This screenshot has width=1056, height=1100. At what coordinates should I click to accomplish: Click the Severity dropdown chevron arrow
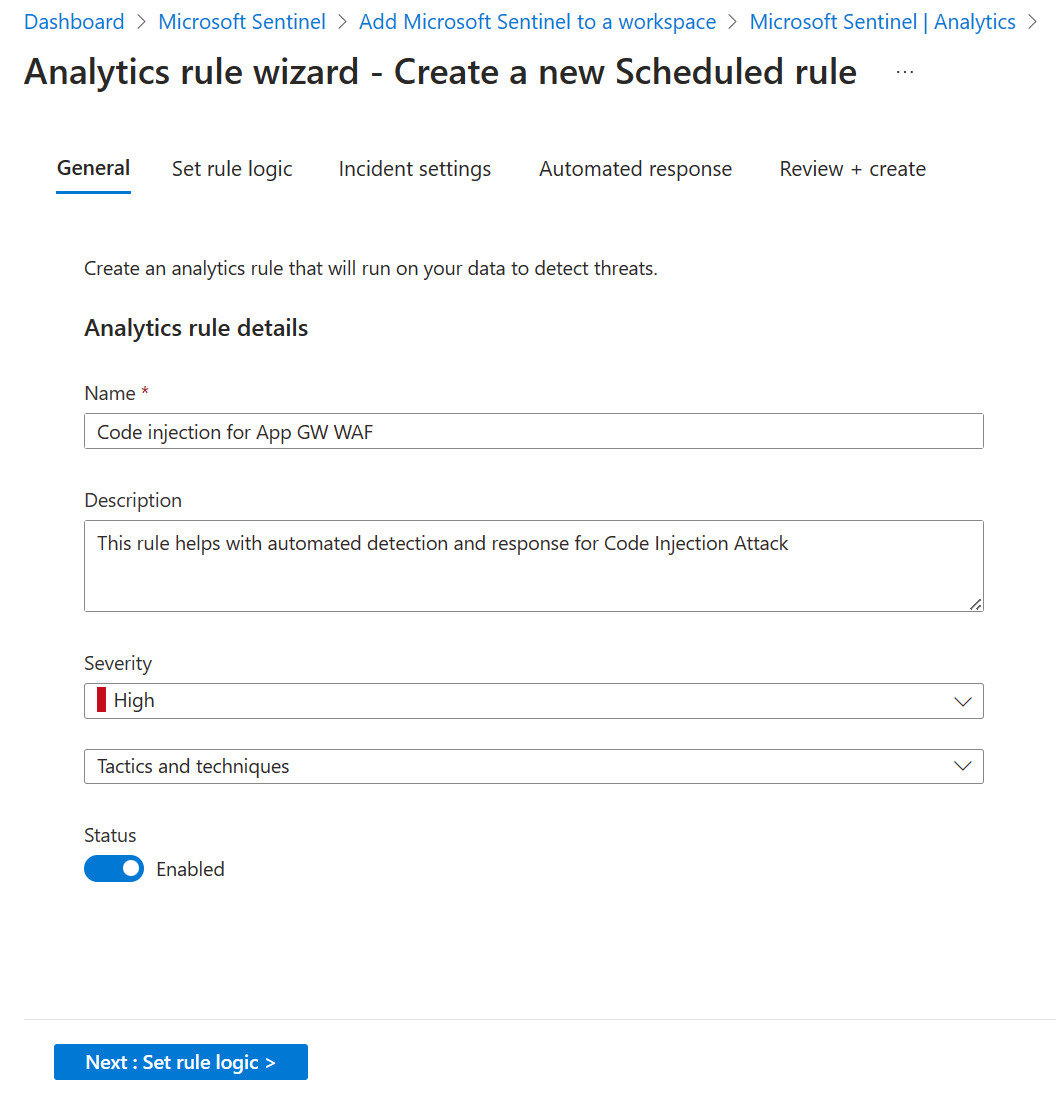click(963, 701)
